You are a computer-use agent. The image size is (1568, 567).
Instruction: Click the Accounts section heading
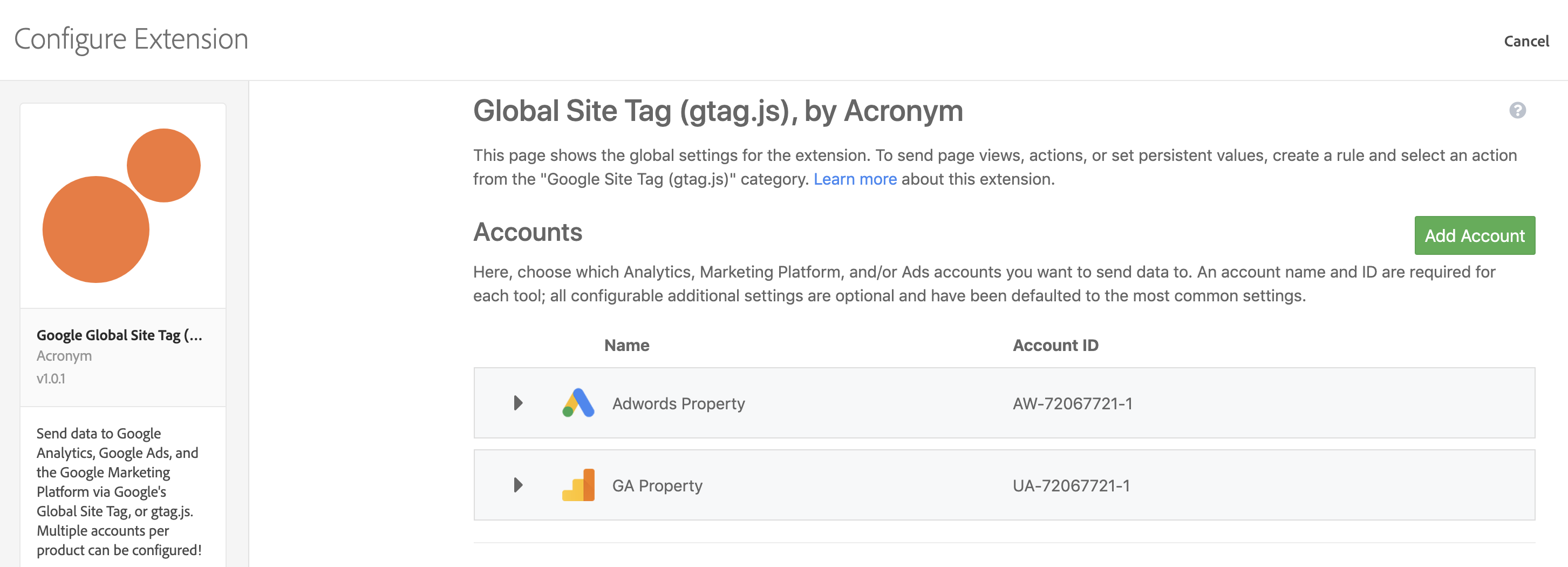pyautogui.click(x=527, y=232)
